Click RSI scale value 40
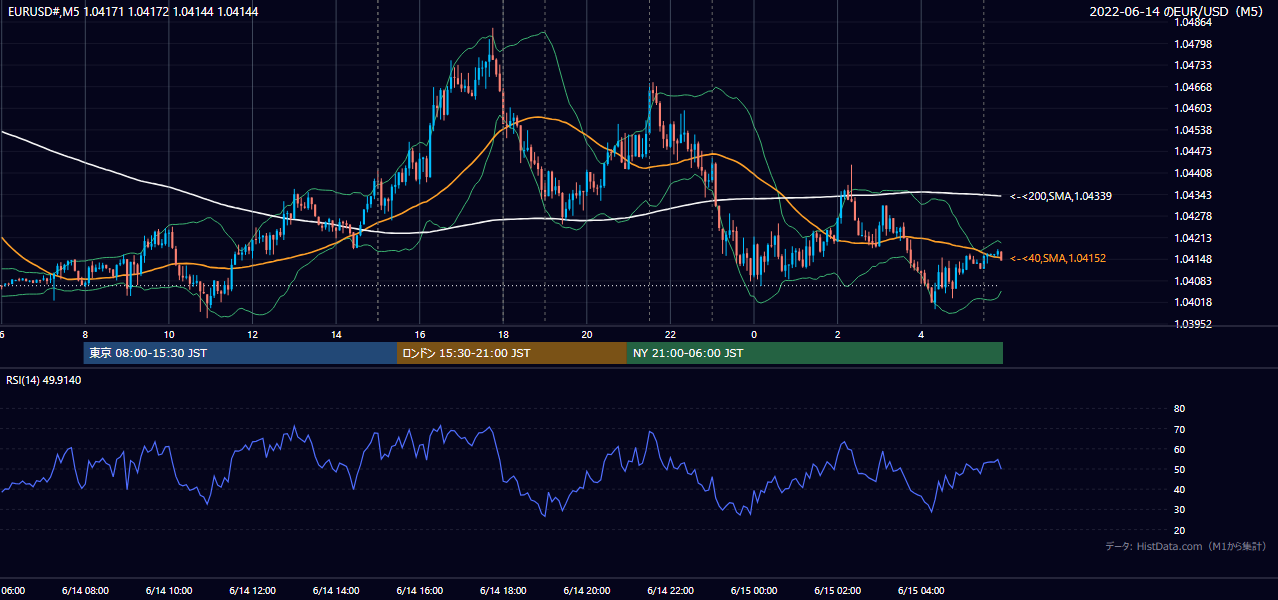This screenshot has width=1278, height=600. point(1179,489)
